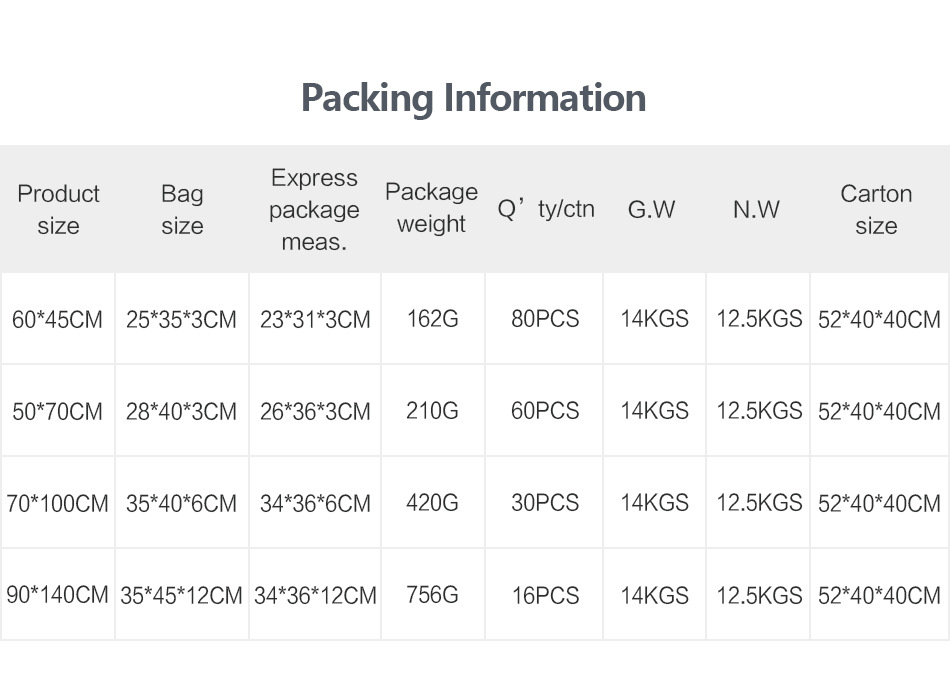The height and width of the screenshot is (692, 950).
Task: Click the 16PCS quantity cell
Action: (545, 595)
